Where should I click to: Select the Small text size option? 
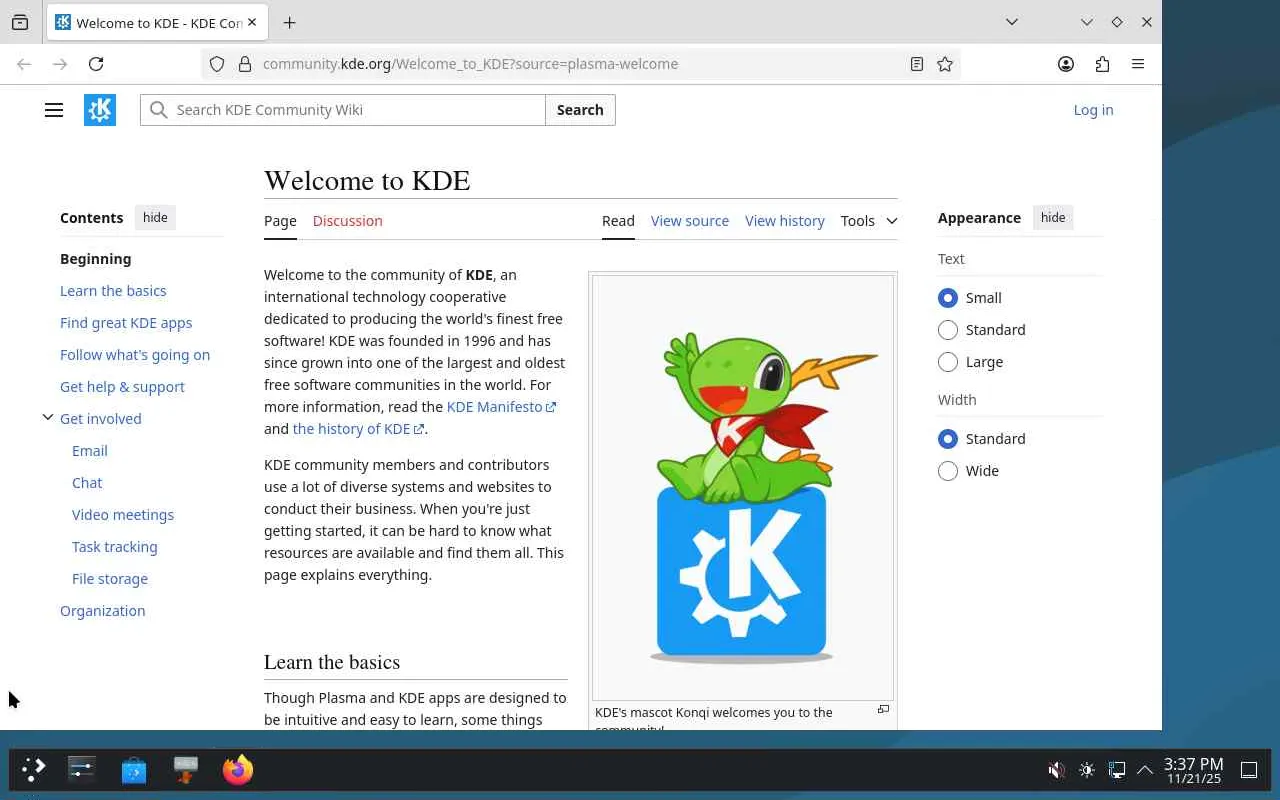pyautogui.click(x=948, y=298)
